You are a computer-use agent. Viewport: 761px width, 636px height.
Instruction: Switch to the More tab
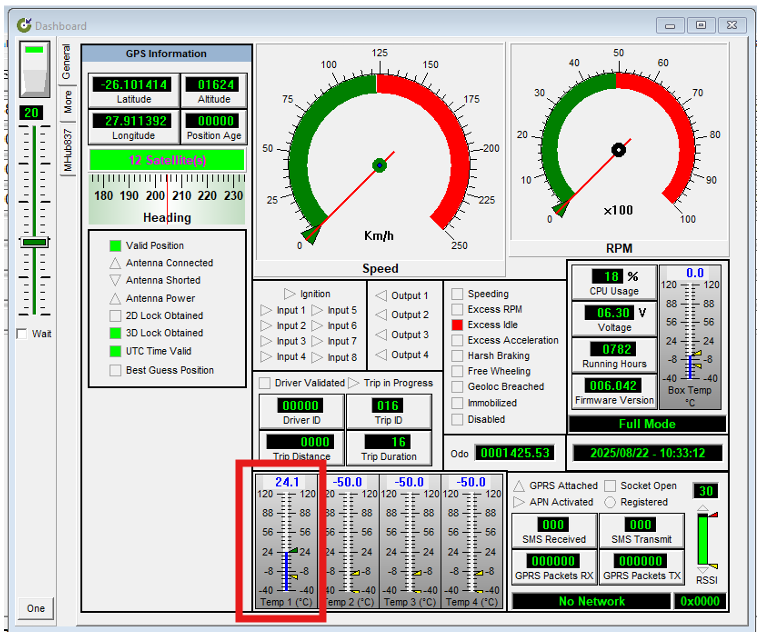pyautogui.click(x=68, y=101)
